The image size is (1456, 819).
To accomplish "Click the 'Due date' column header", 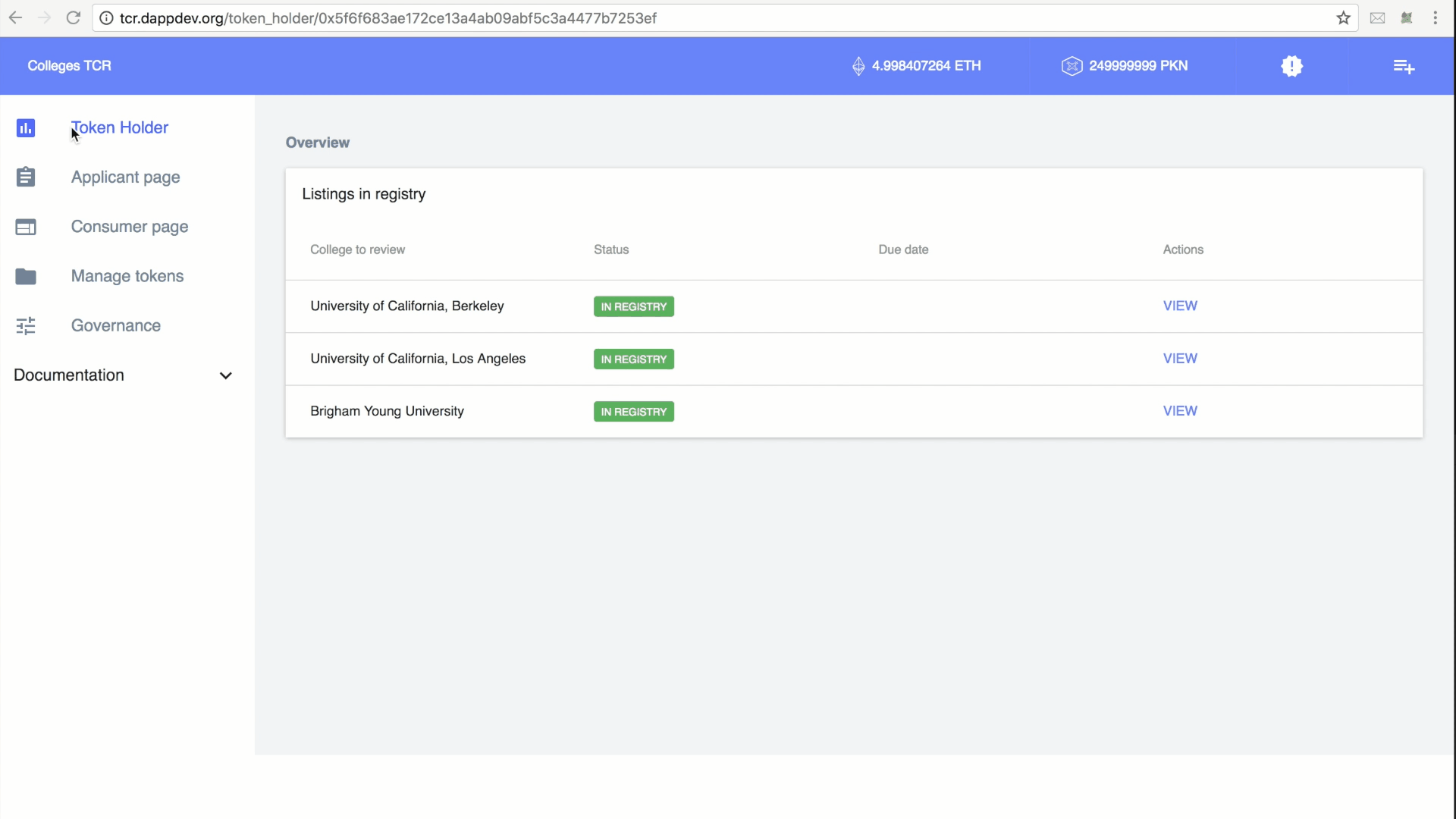I will pos(903,249).
